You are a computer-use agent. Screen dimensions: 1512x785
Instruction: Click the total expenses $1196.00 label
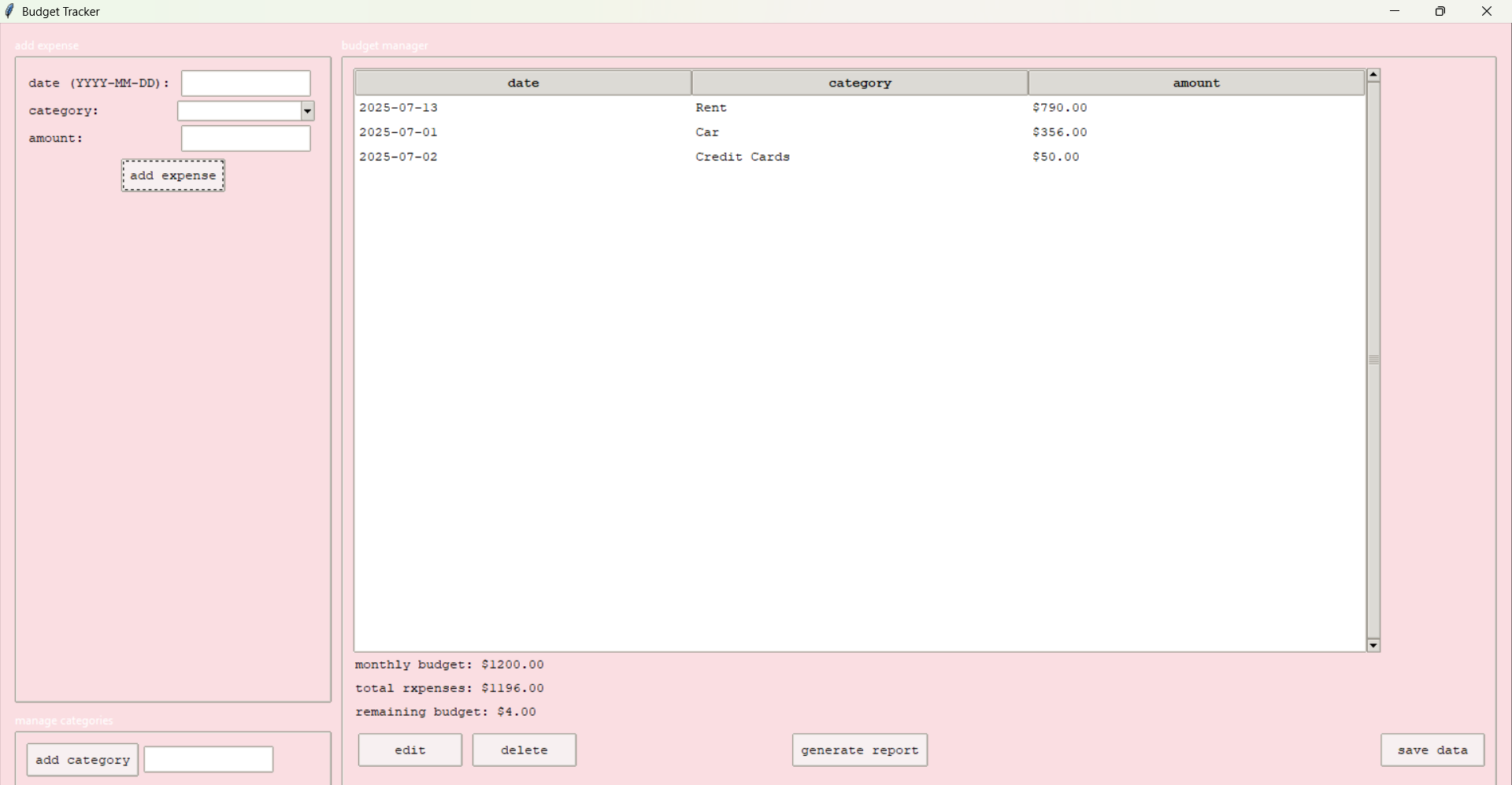pos(450,689)
